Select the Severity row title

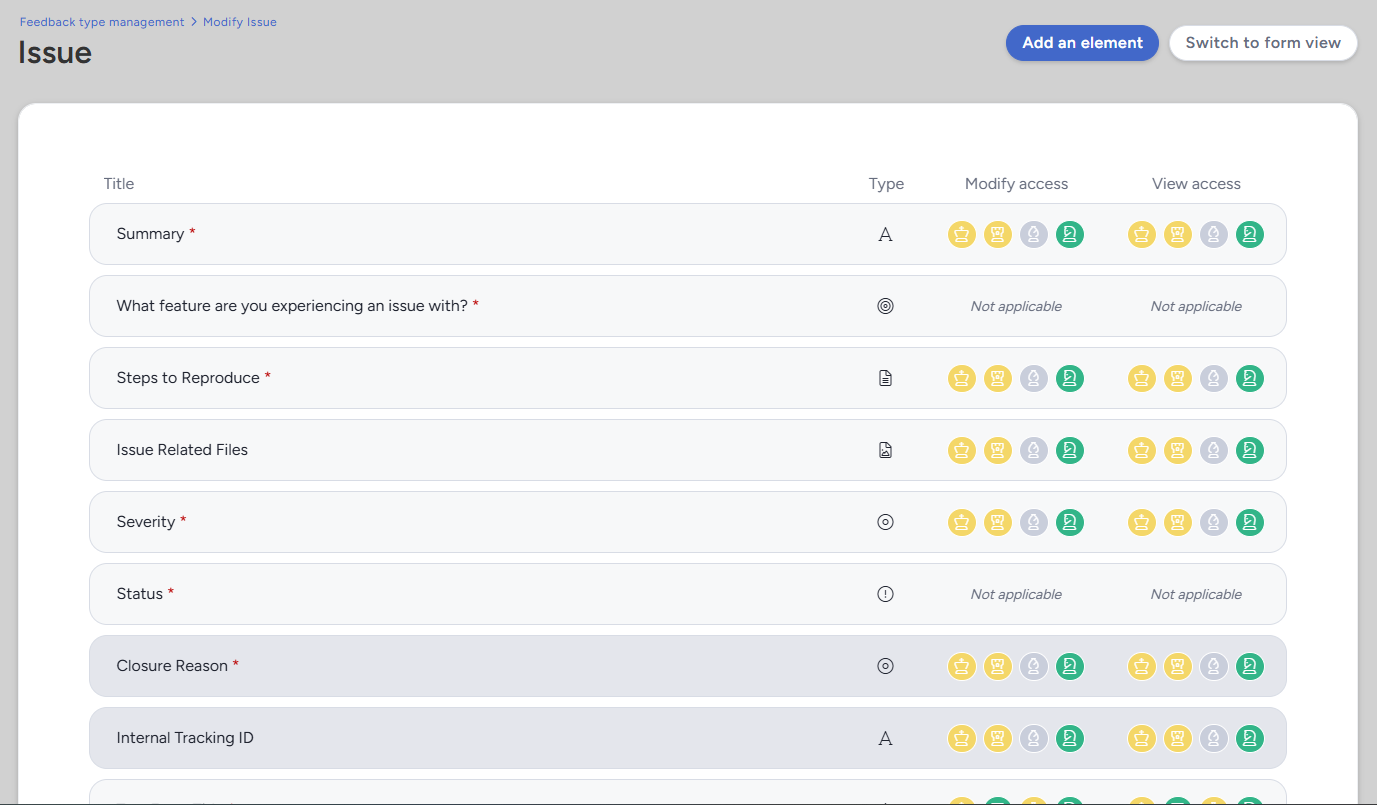(146, 522)
